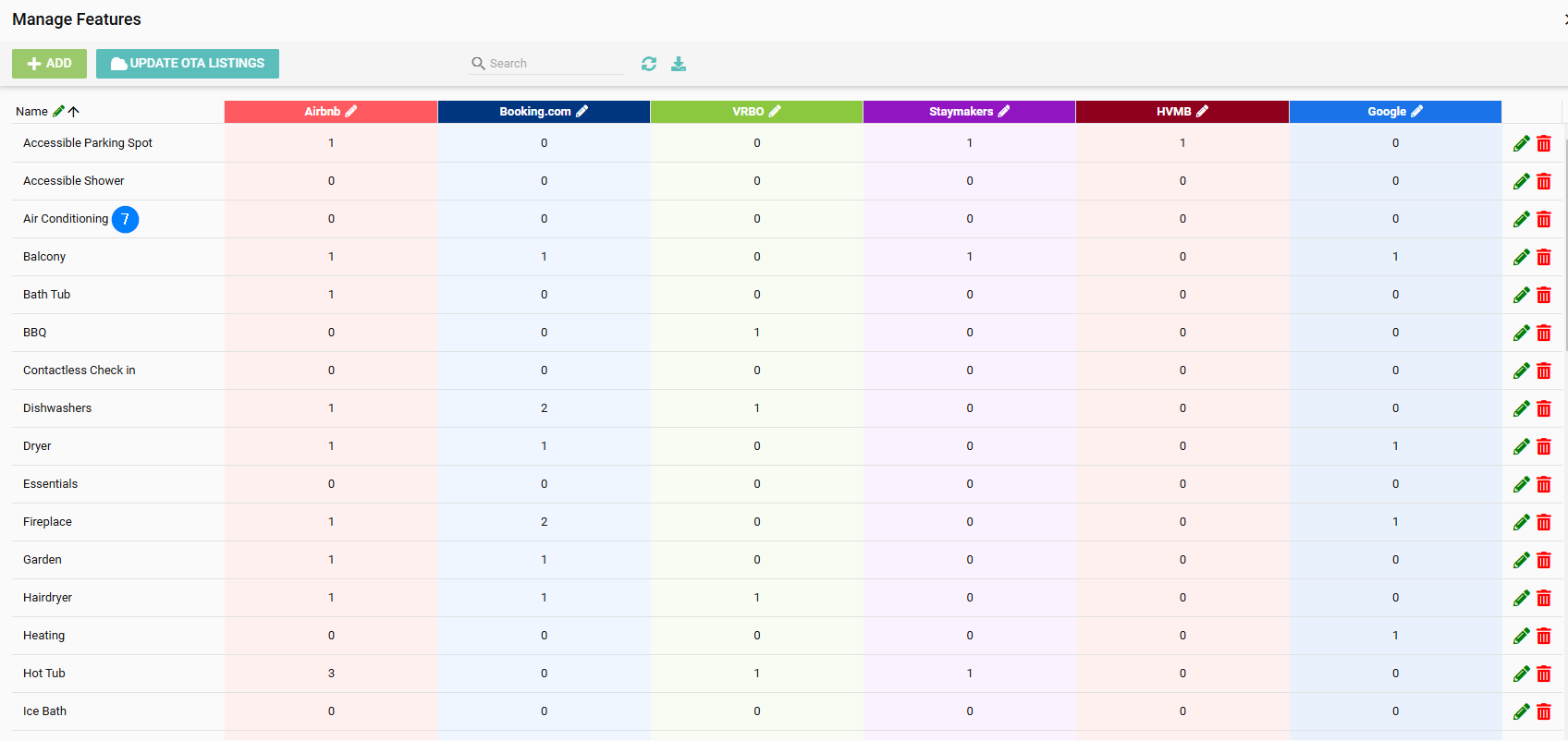Open edit for the Fireplace row
1568x741 pixels.
pyautogui.click(x=1521, y=522)
